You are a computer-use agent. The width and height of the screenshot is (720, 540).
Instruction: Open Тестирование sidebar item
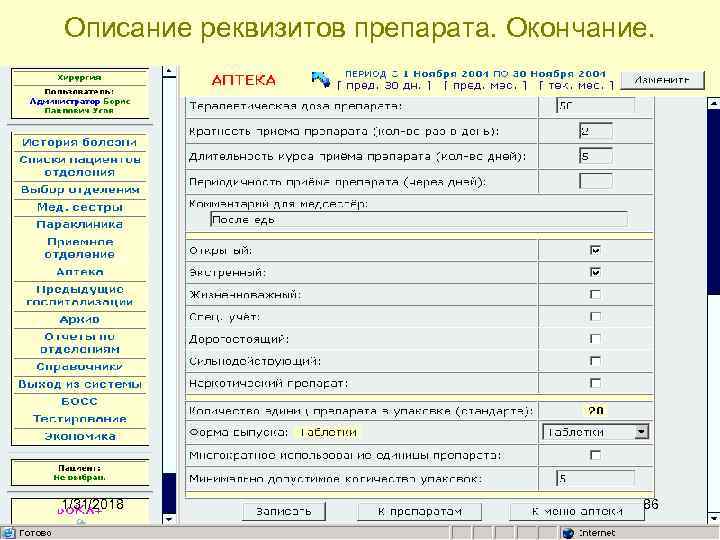79,419
